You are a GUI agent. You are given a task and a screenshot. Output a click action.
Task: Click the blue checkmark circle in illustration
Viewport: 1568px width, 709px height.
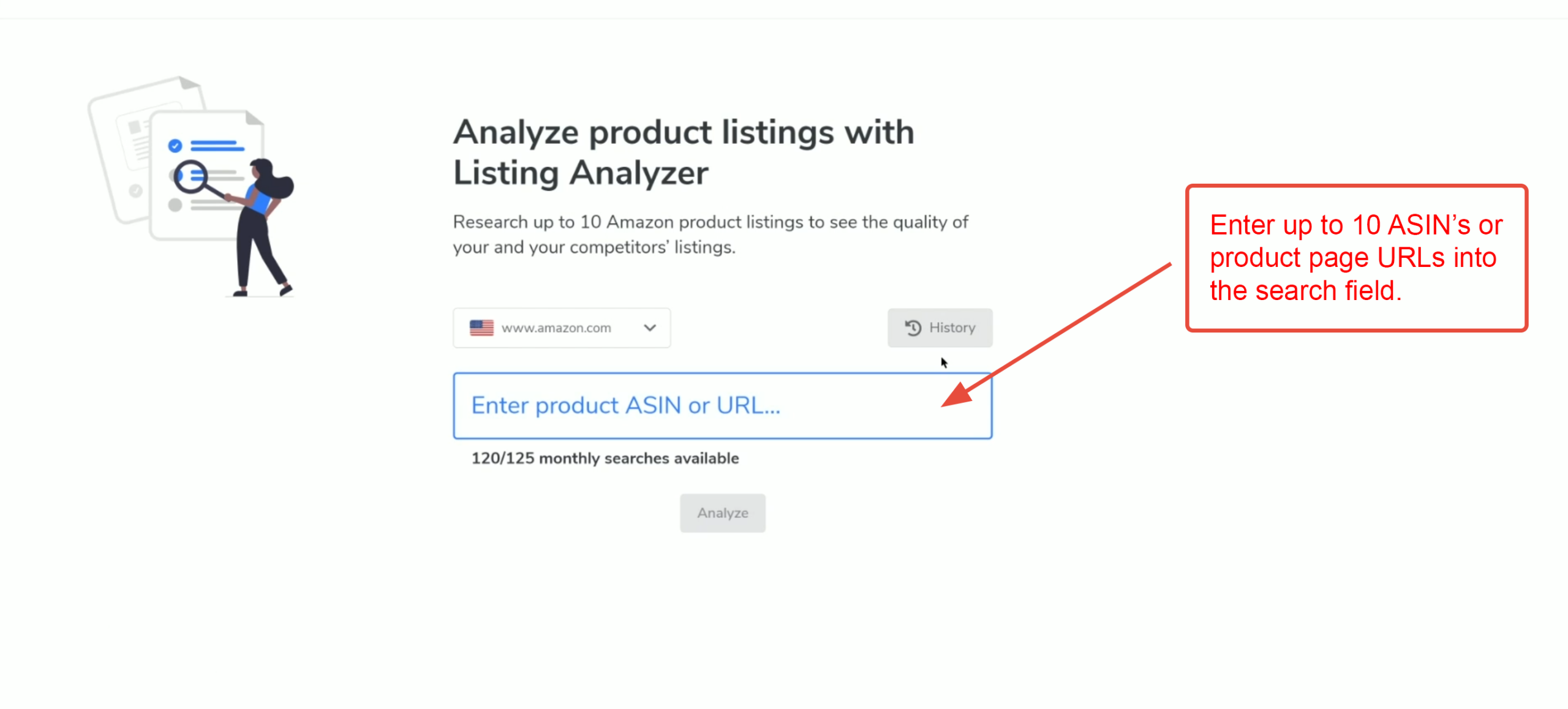point(175,146)
